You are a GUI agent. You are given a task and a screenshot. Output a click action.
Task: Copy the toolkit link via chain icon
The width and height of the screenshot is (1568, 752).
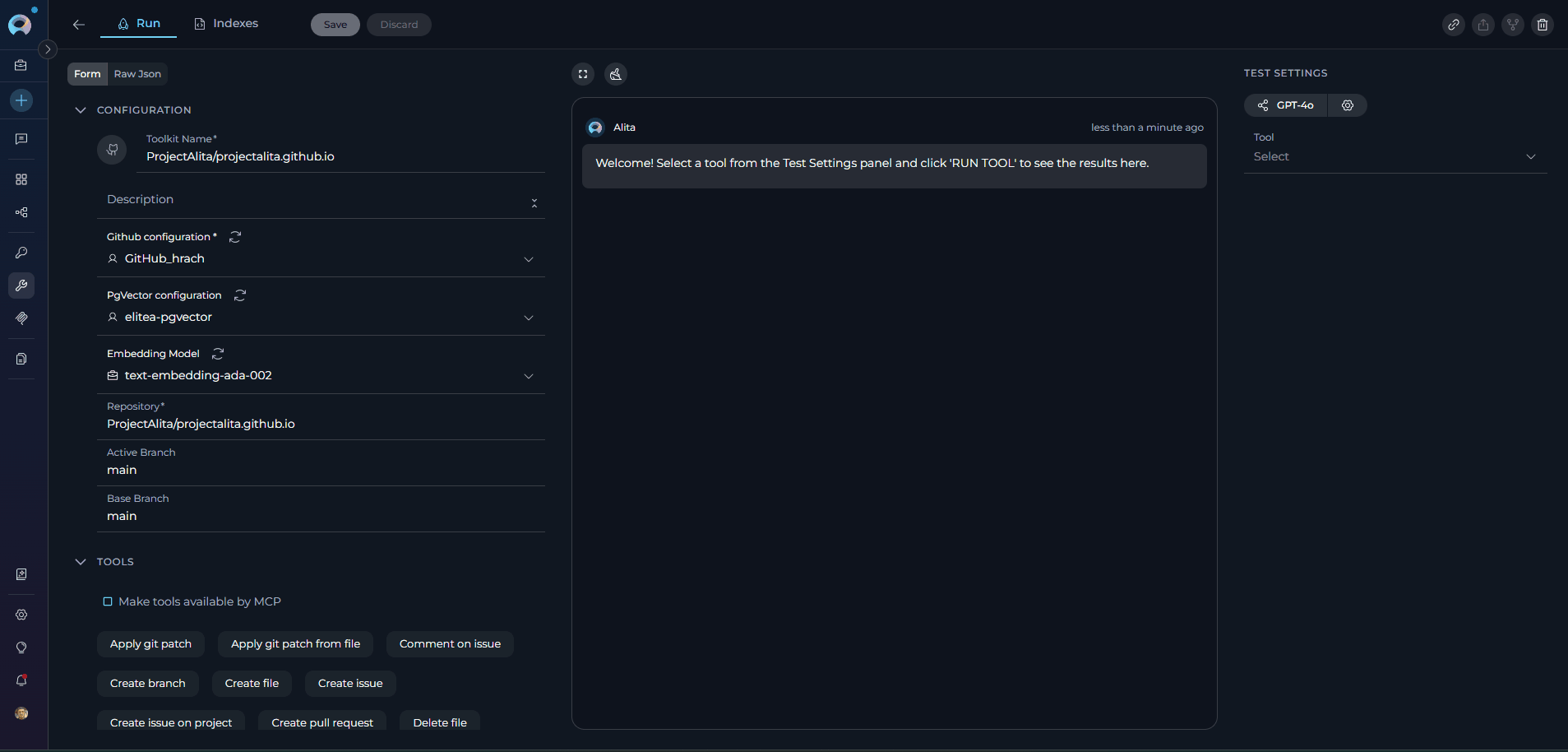coord(1454,25)
